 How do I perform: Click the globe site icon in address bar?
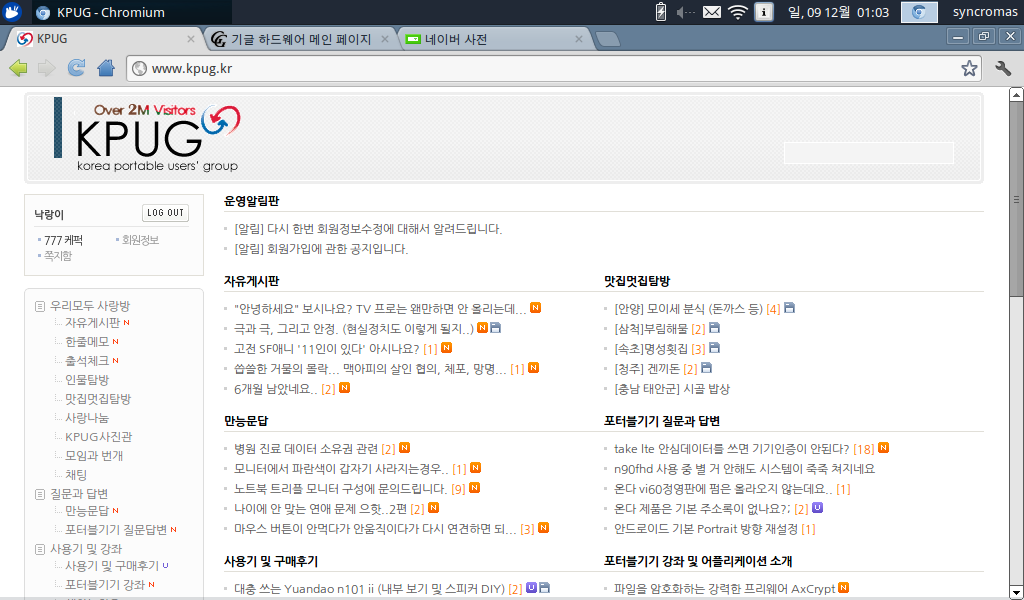coord(139,68)
